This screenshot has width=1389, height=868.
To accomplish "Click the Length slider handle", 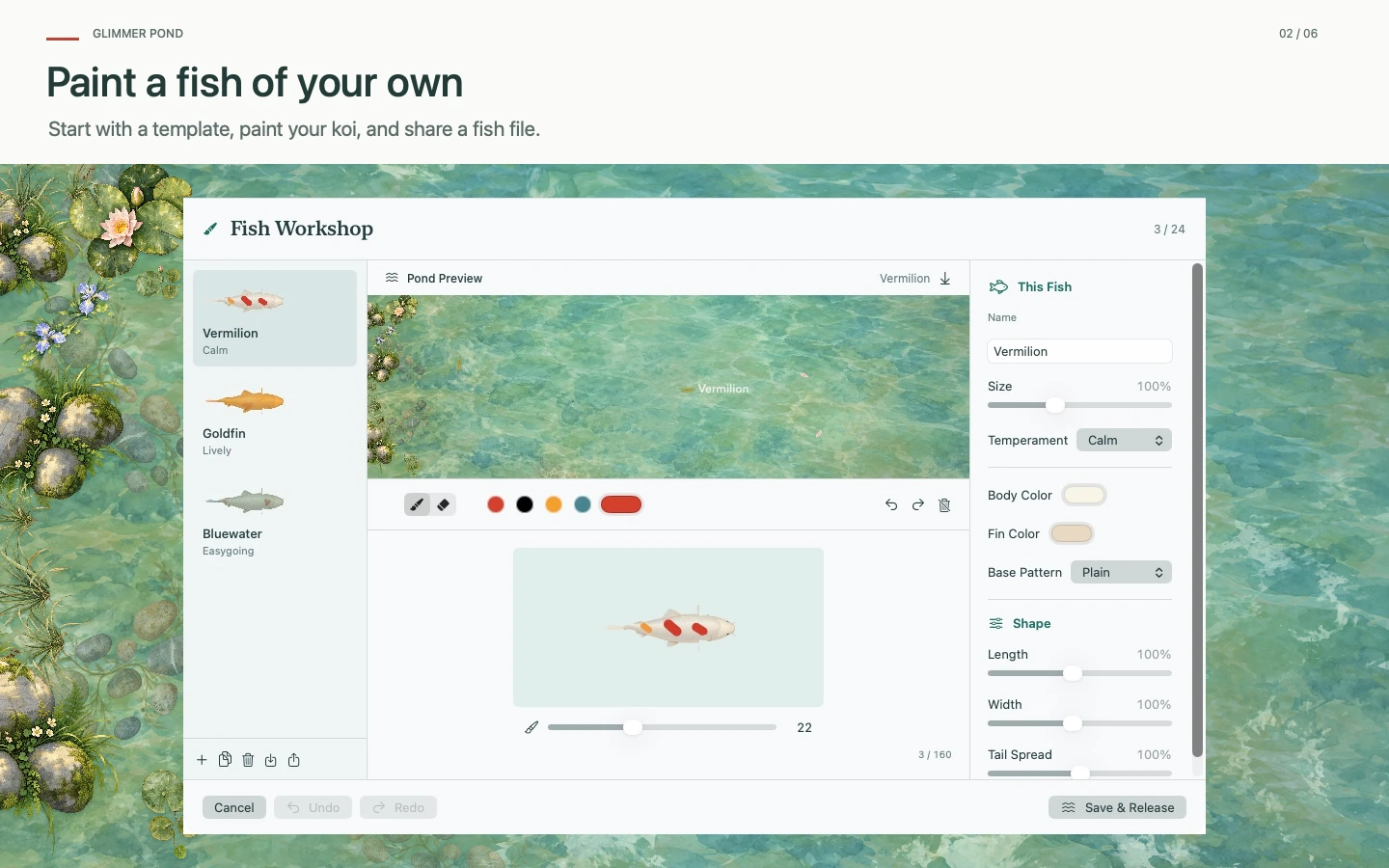I will [x=1073, y=673].
